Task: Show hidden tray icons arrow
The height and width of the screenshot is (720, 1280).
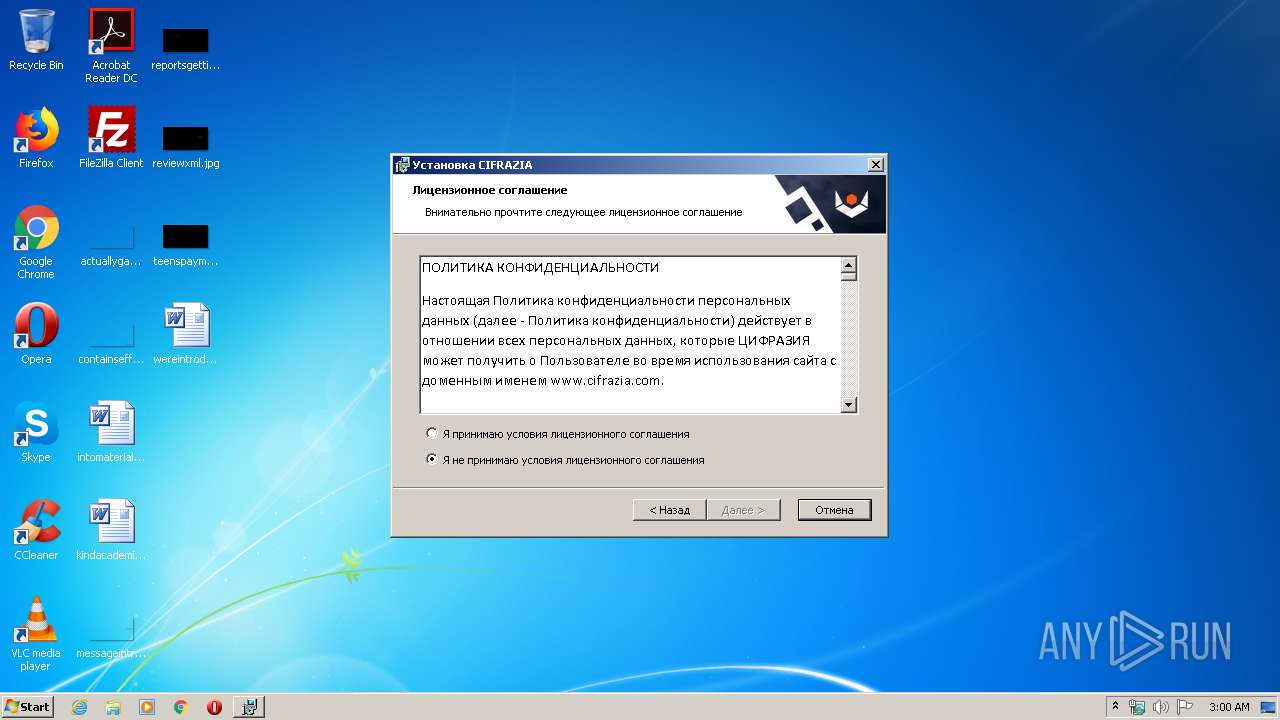Action: [1116, 707]
